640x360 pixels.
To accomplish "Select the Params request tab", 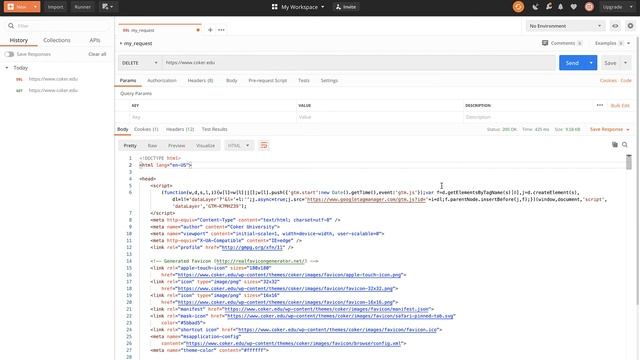I will [x=128, y=80].
